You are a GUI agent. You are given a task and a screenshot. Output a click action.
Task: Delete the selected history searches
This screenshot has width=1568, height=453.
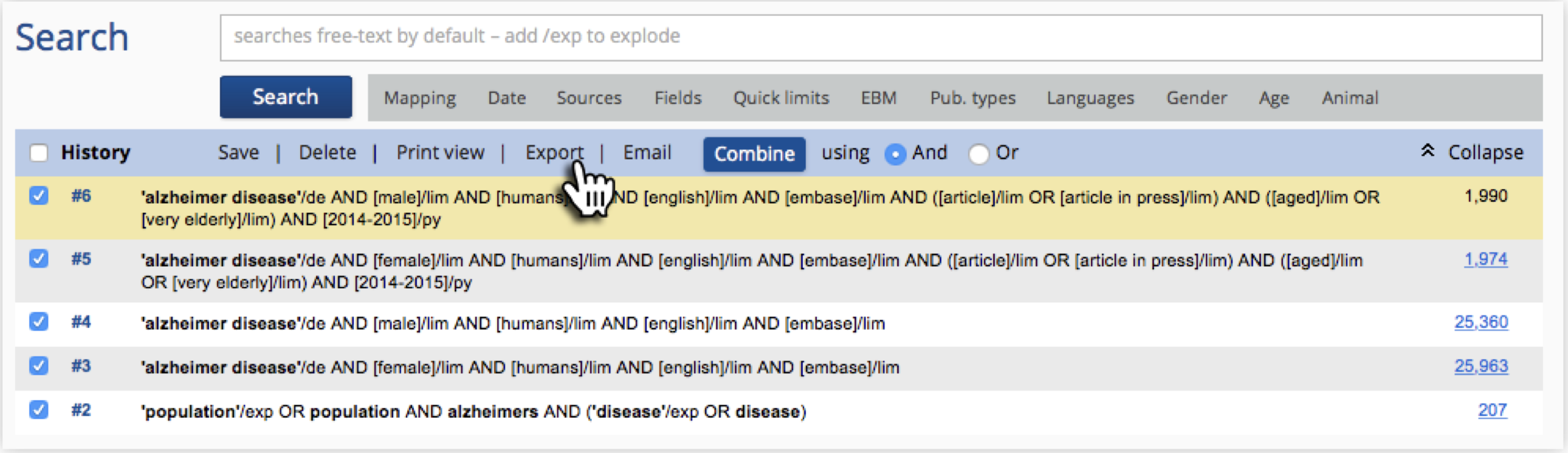coord(327,152)
